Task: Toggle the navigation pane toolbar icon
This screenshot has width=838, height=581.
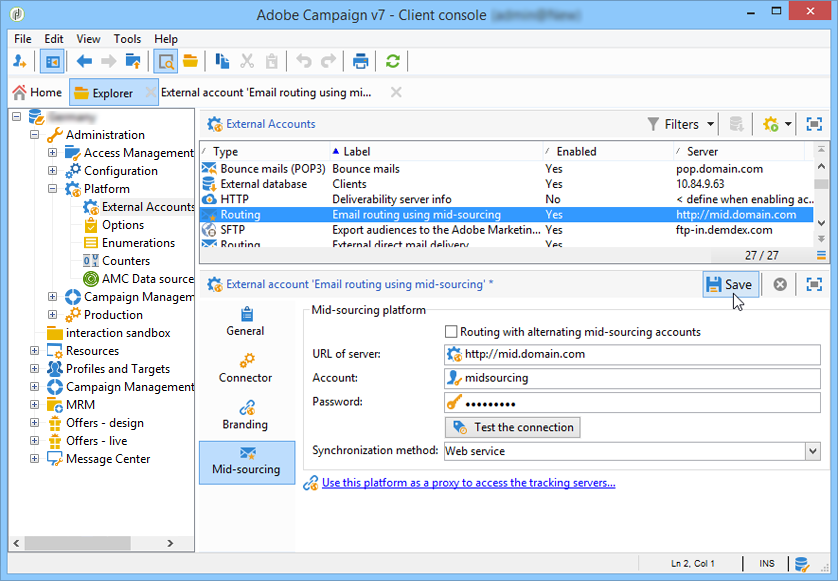Action: pyautogui.click(x=52, y=61)
